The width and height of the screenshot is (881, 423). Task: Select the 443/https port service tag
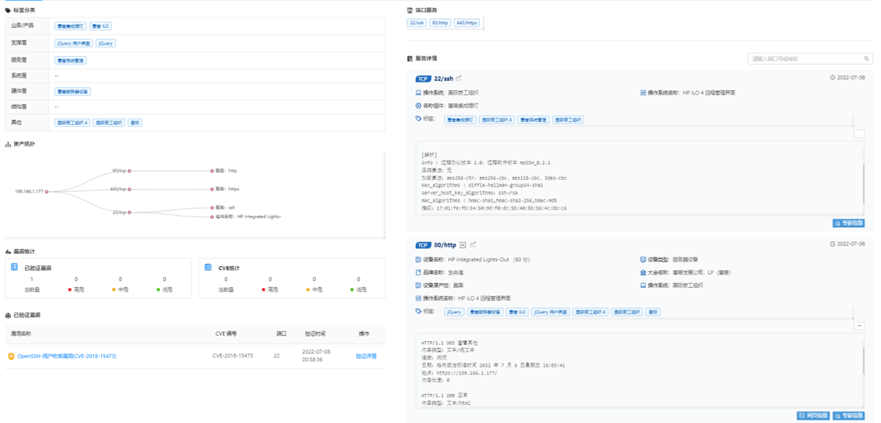click(x=466, y=22)
